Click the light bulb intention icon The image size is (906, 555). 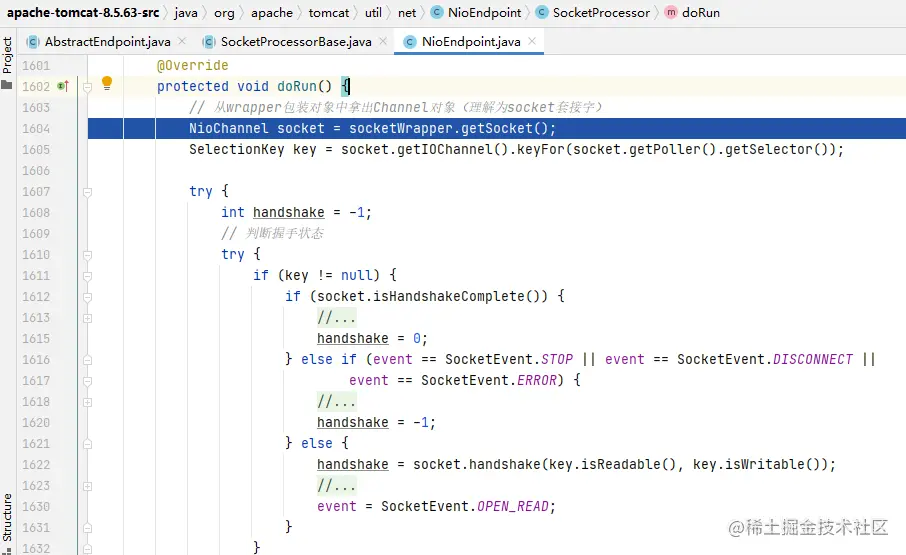(x=106, y=84)
